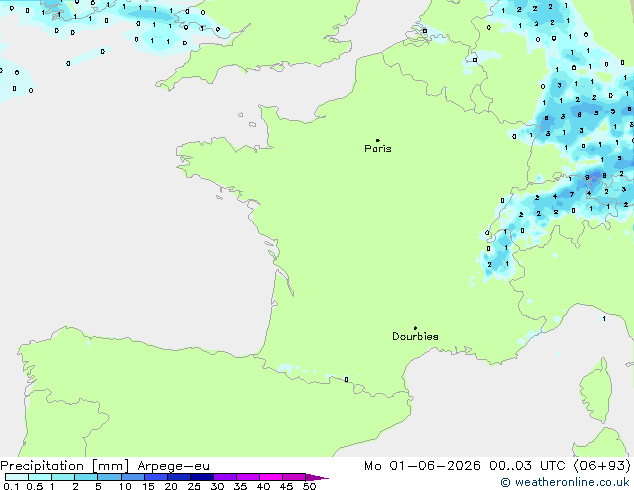
Task: Select the 2–5 mm legend color swatch
Action: (86, 477)
